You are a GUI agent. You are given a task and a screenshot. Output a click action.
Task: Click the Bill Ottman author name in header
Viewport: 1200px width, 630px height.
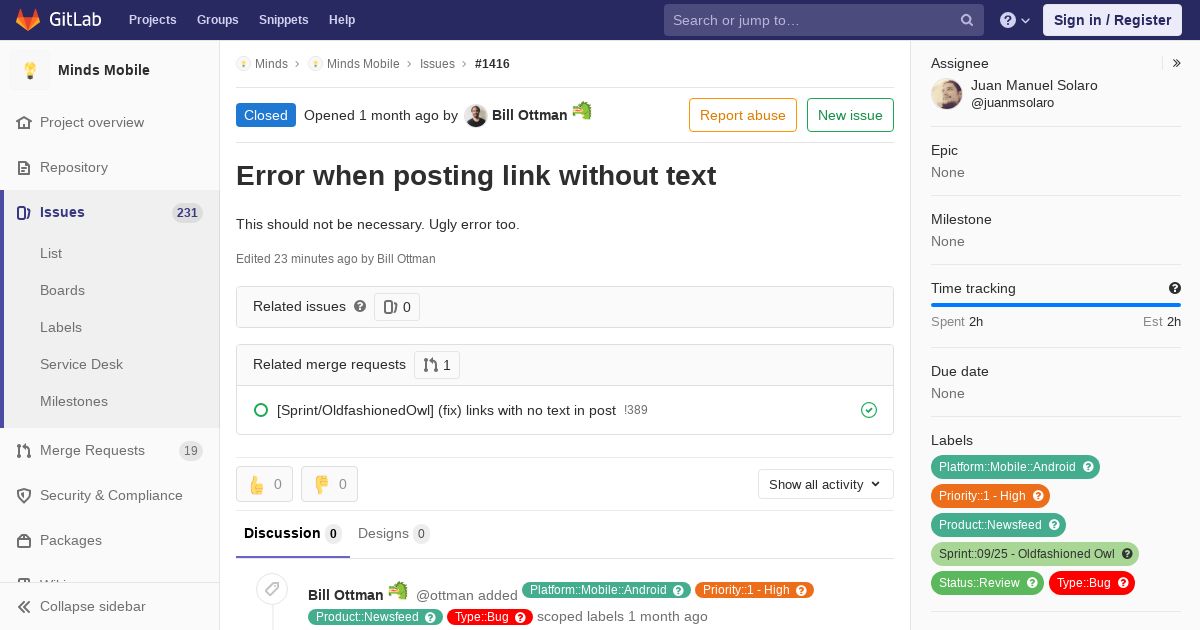[x=529, y=115]
